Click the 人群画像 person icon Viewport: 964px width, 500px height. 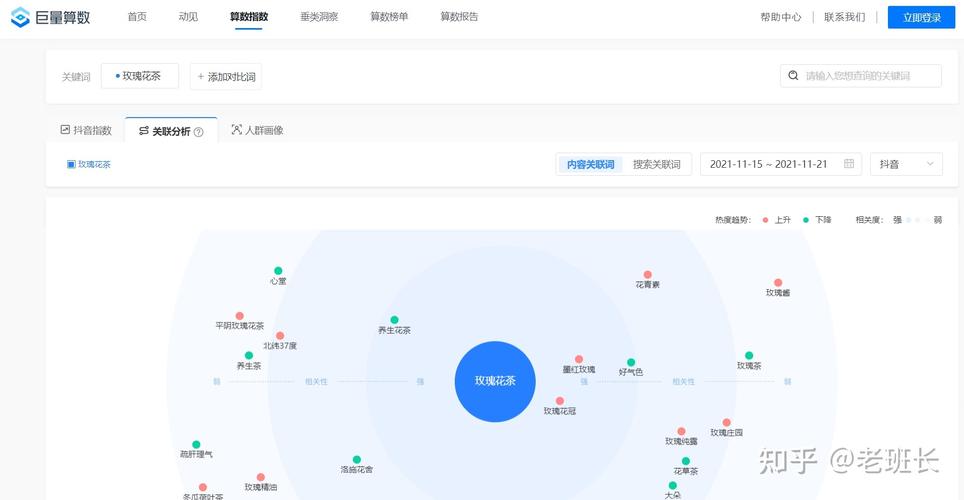236,129
